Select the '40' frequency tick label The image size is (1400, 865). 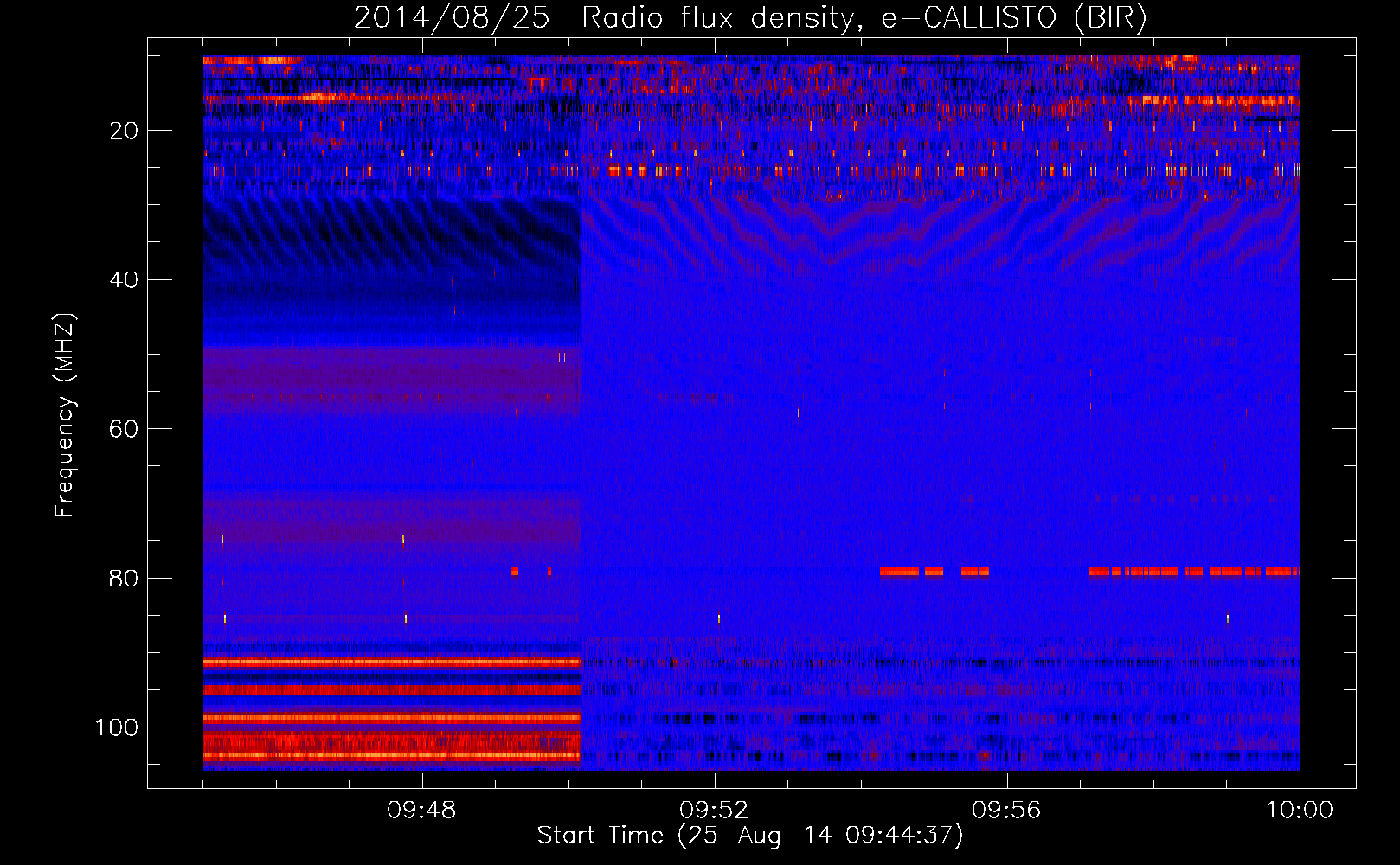124,280
